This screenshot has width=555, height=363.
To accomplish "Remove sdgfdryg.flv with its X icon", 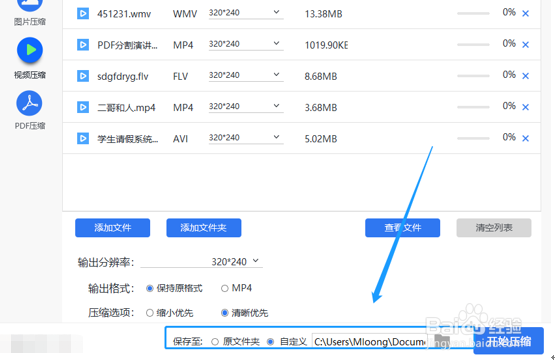I will [x=526, y=76].
